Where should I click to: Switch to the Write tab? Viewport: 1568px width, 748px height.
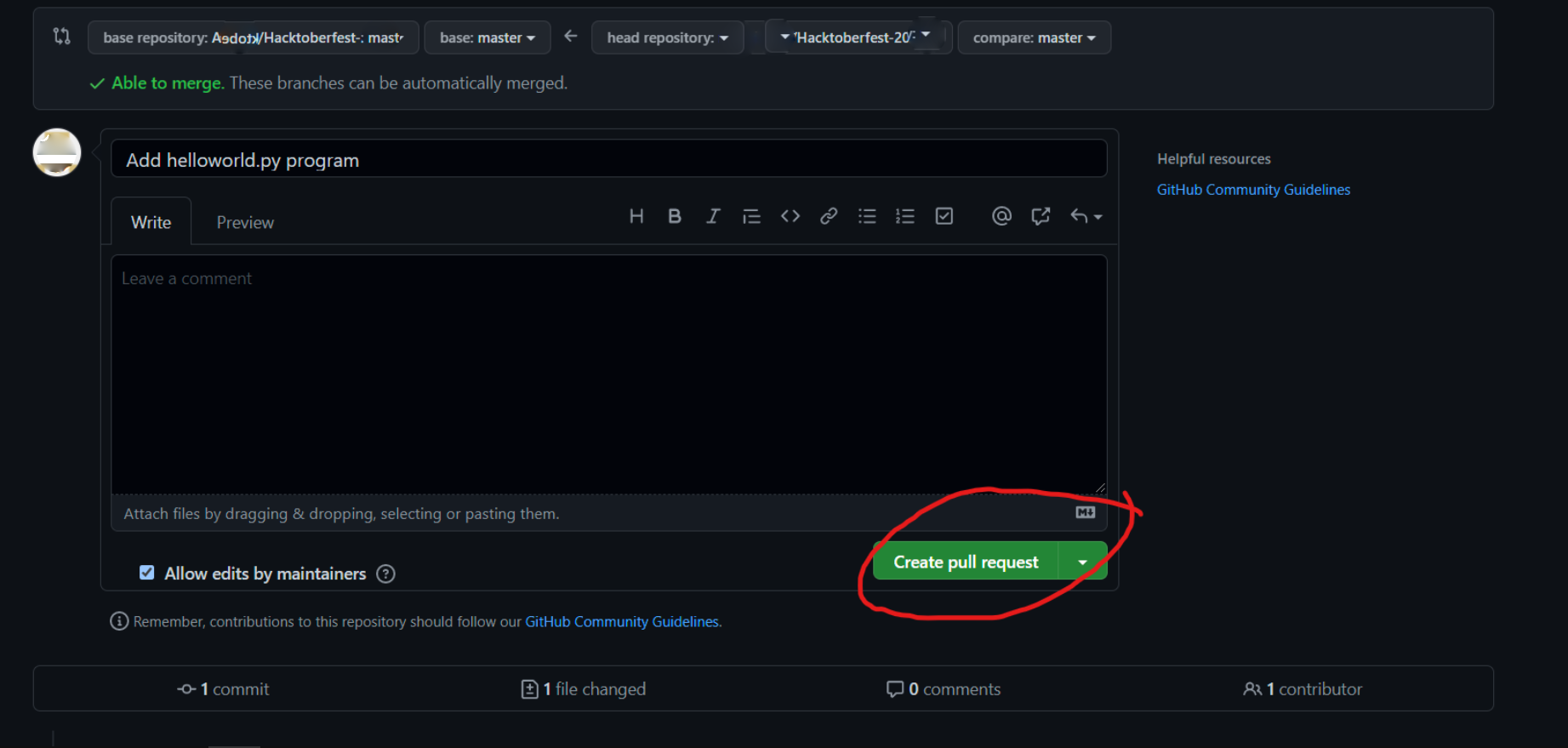click(x=151, y=222)
